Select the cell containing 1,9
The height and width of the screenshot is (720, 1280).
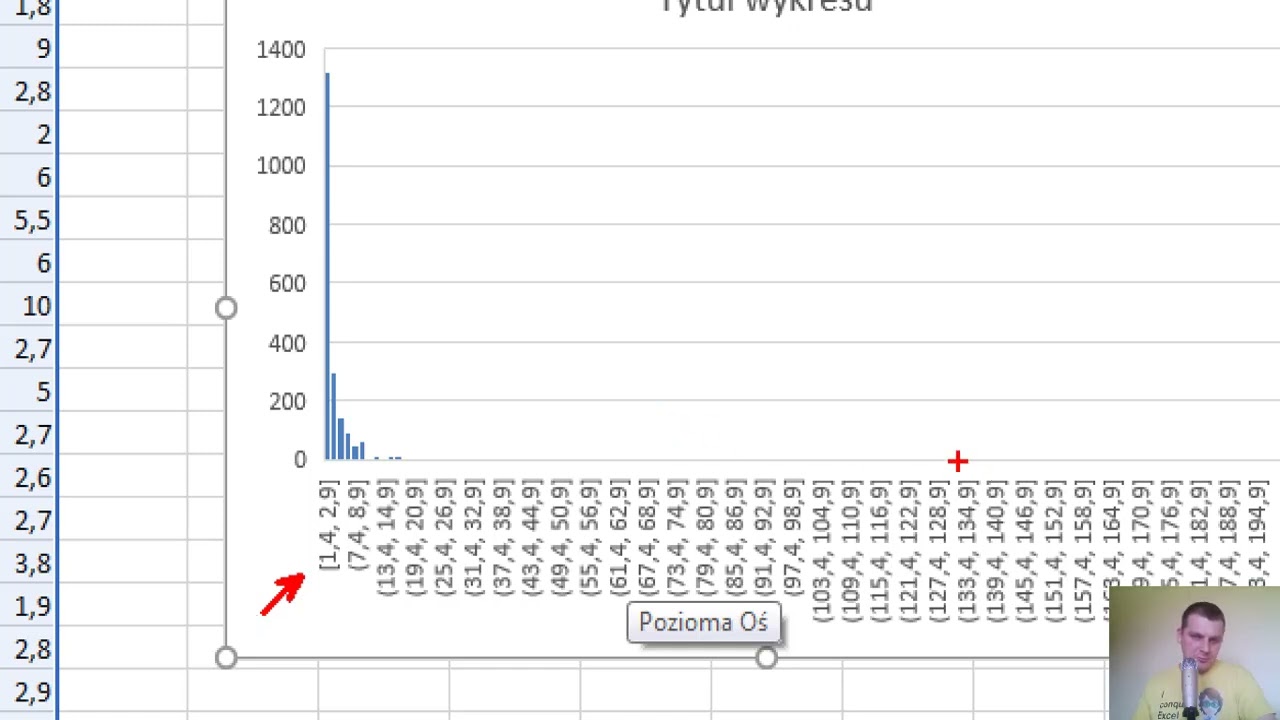click(x=29, y=607)
